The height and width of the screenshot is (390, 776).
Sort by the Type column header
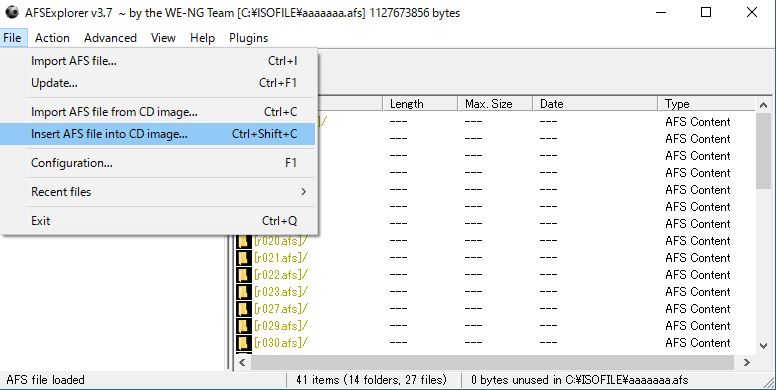[x=707, y=104]
